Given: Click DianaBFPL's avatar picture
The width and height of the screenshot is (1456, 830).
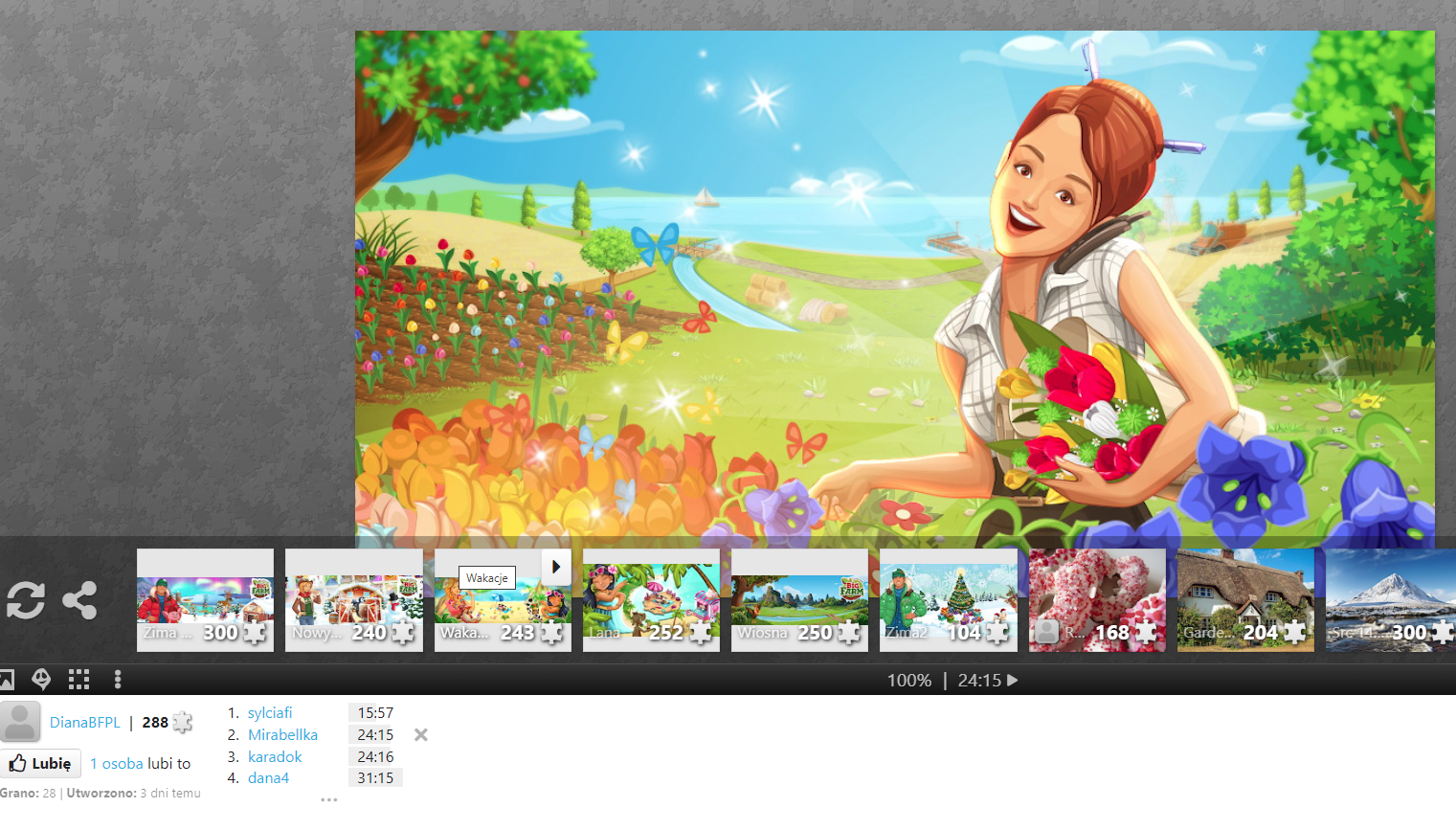Looking at the screenshot, I should [20, 722].
